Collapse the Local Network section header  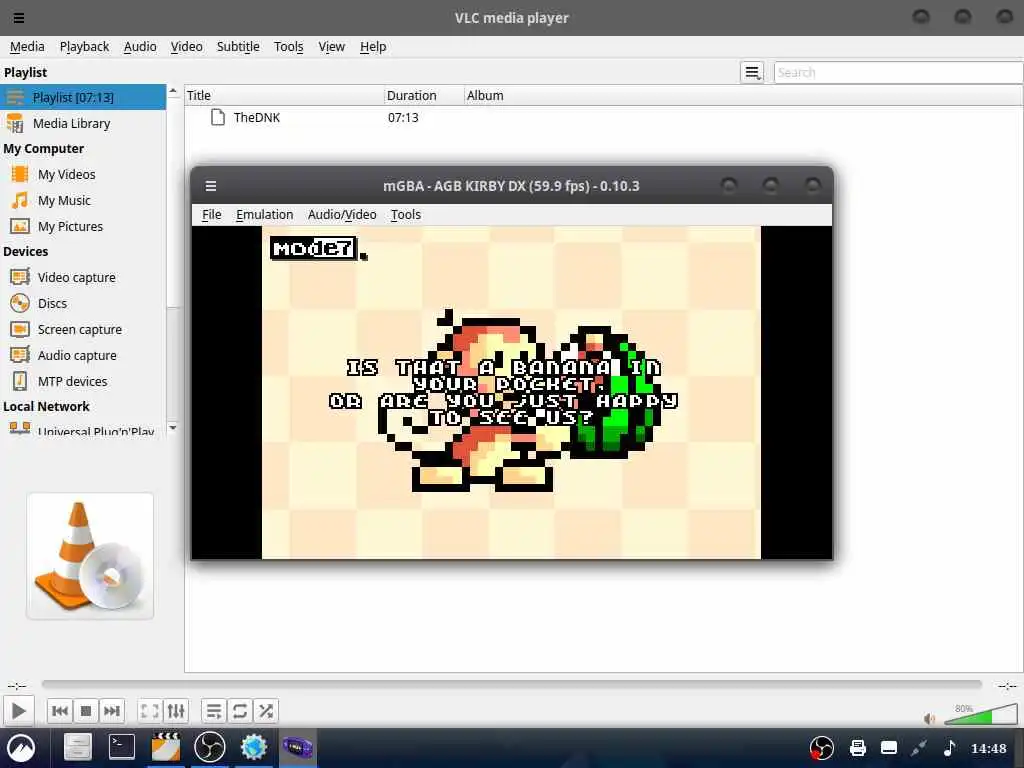click(46, 406)
